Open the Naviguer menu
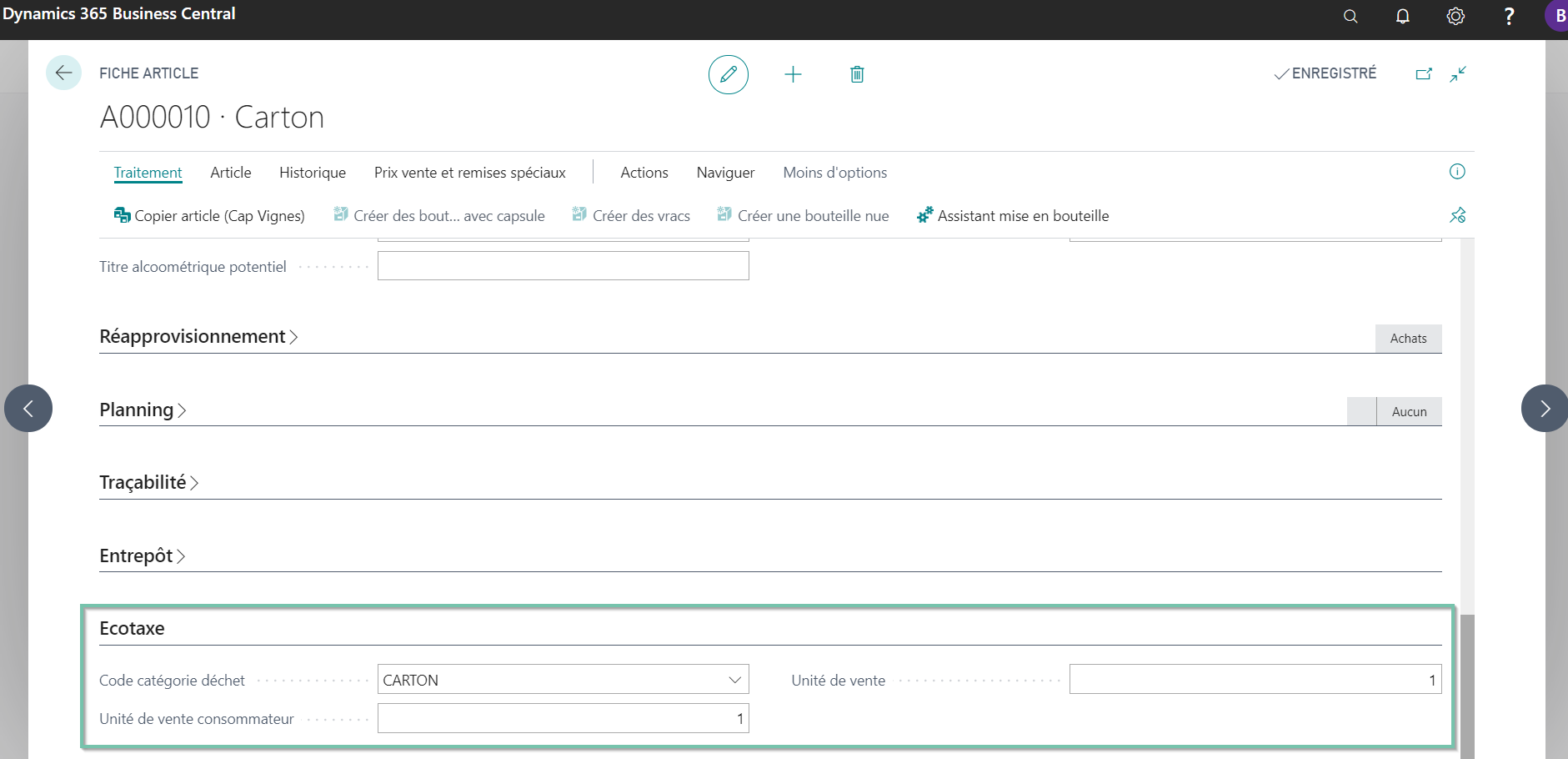The height and width of the screenshot is (759, 1568). click(725, 173)
